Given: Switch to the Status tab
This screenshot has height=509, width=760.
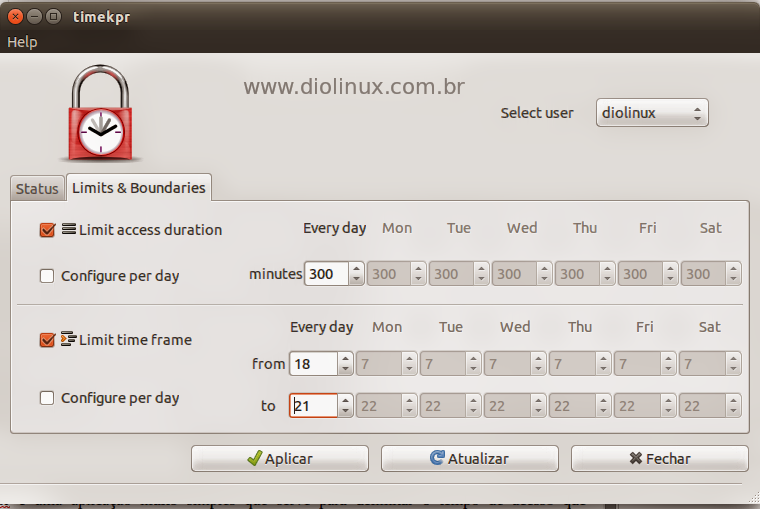Looking at the screenshot, I should [37, 189].
